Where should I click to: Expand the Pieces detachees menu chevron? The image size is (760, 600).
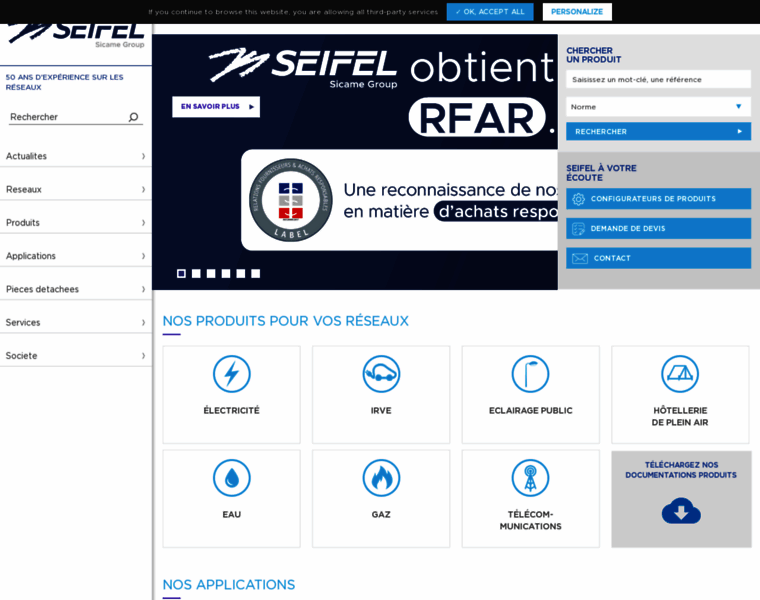[143, 289]
